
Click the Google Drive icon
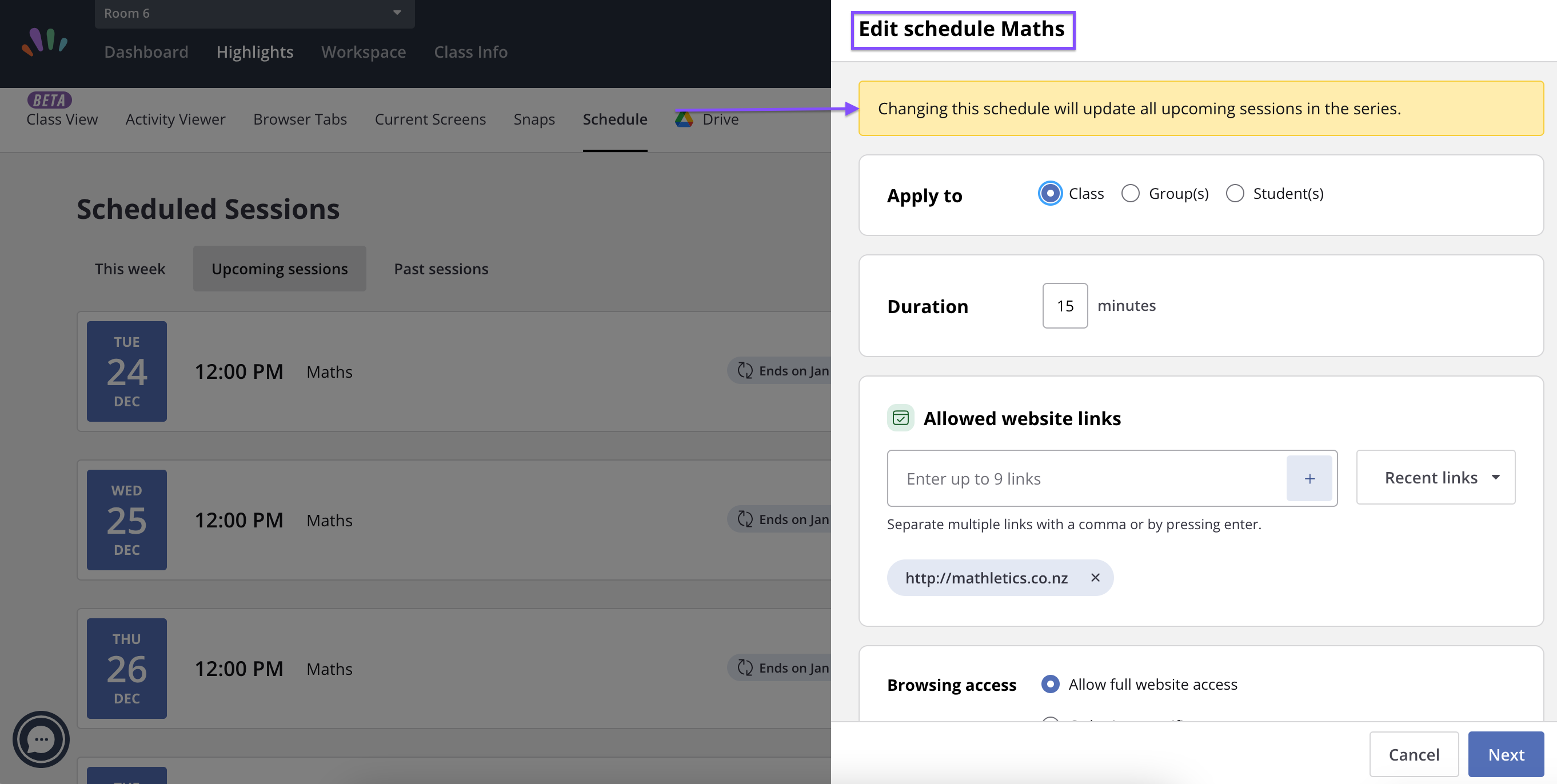(x=684, y=119)
